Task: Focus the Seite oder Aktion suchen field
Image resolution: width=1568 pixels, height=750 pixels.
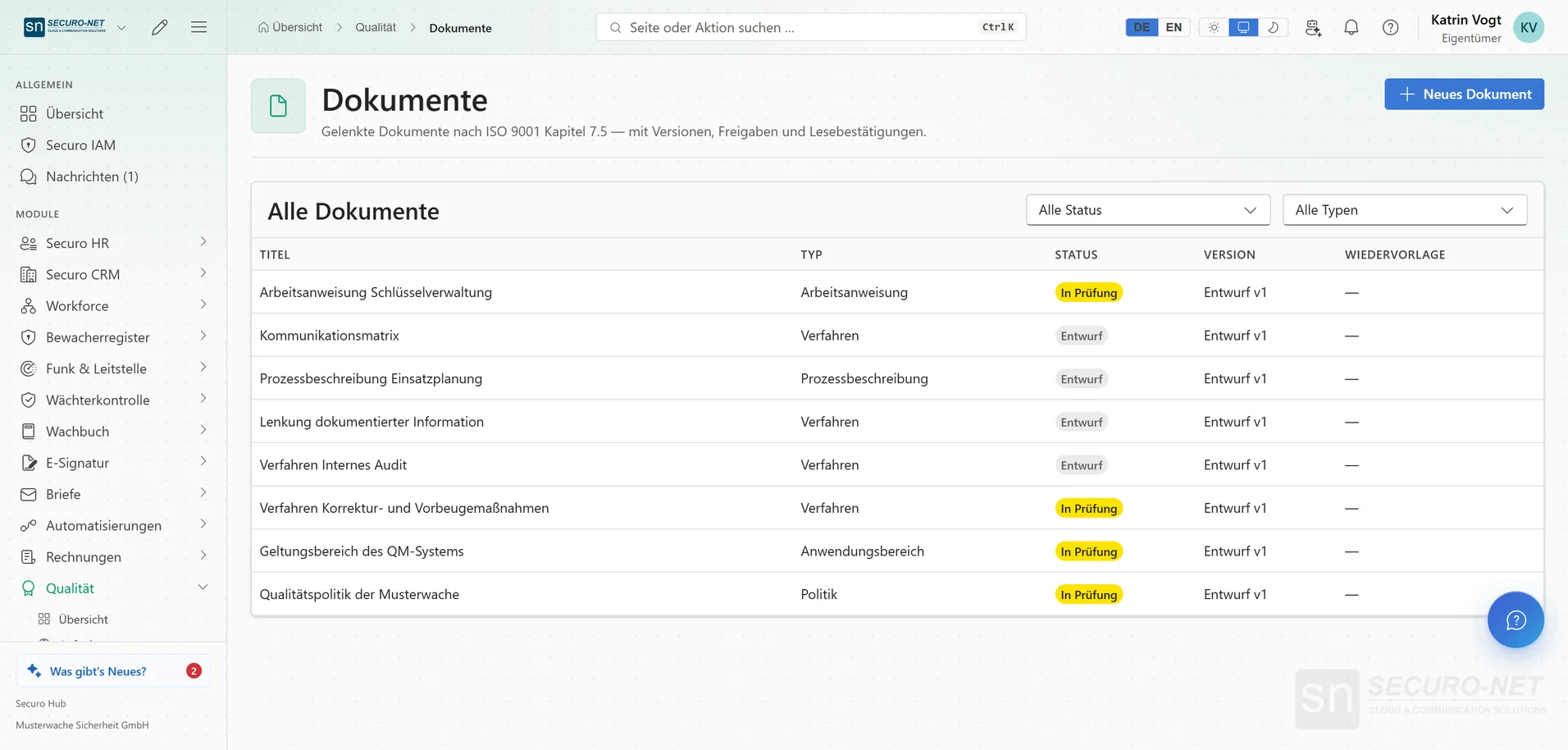Action: click(x=811, y=27)
